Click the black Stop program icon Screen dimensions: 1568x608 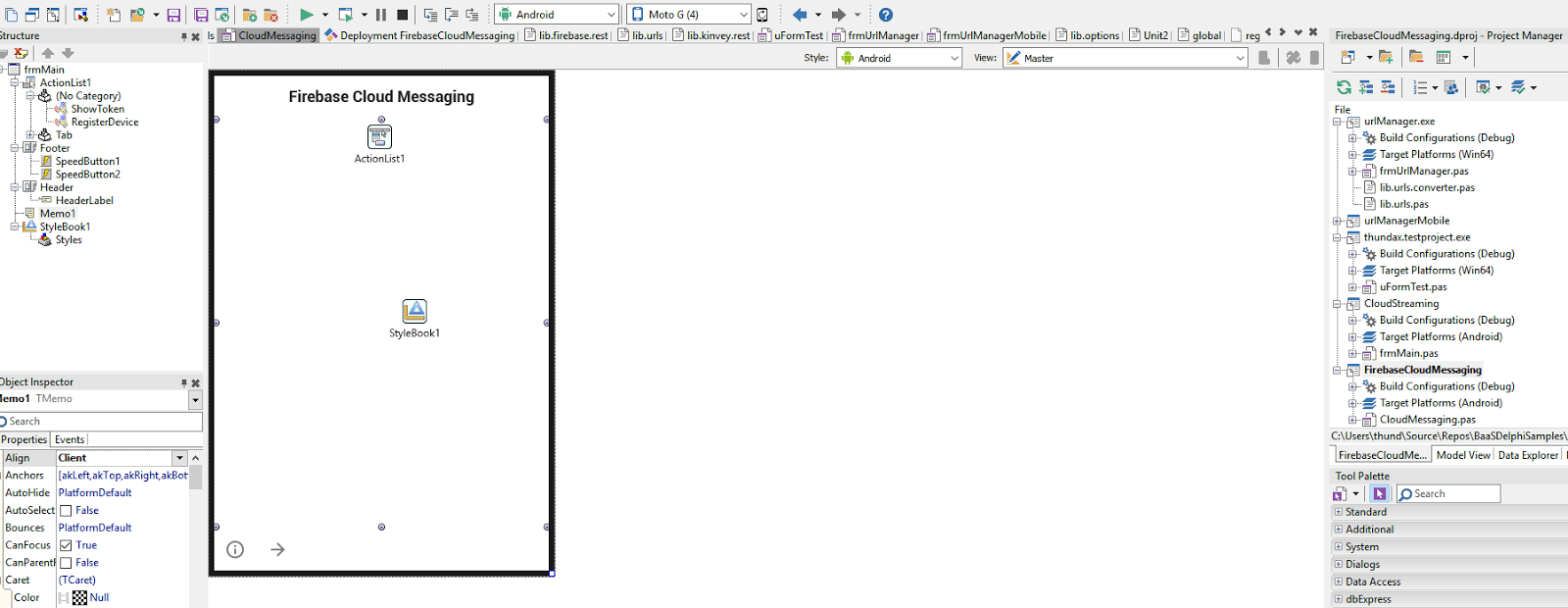click(x=402, y=15)
